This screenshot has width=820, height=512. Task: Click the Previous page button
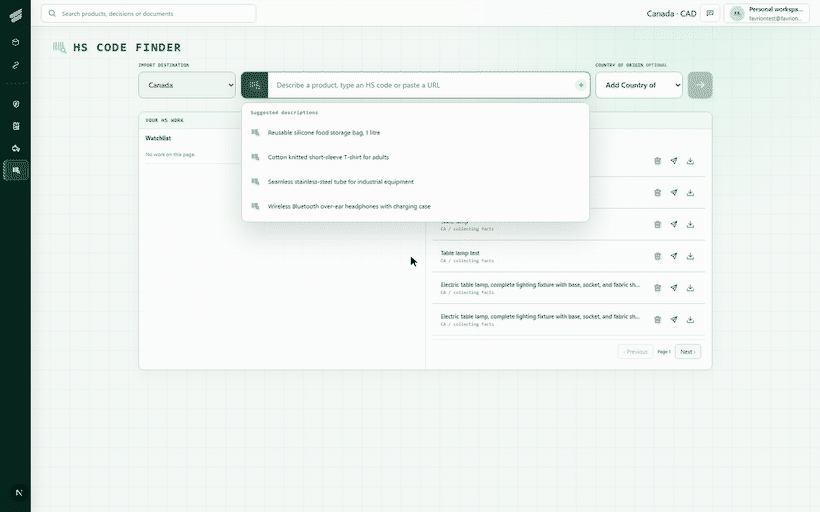pyautogui.click(x=635, y=352)
